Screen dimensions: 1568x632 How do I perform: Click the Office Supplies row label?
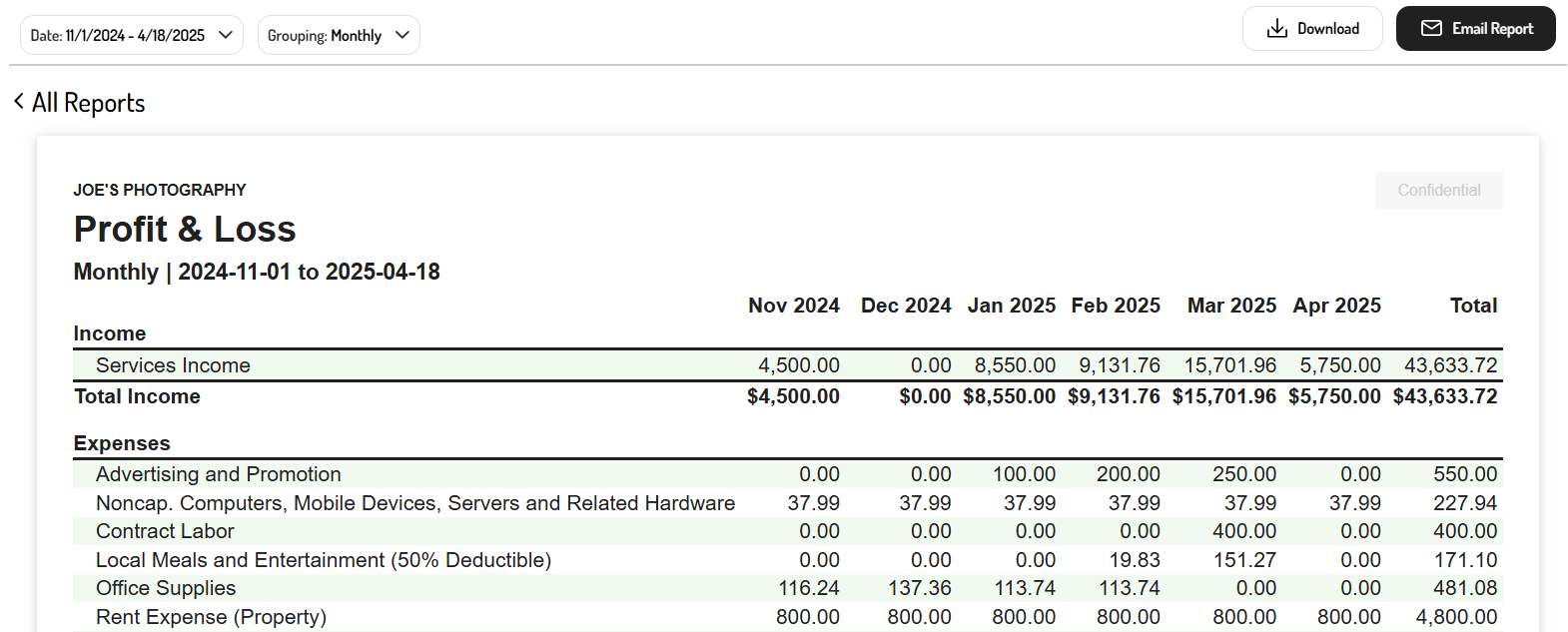[166, 588]
